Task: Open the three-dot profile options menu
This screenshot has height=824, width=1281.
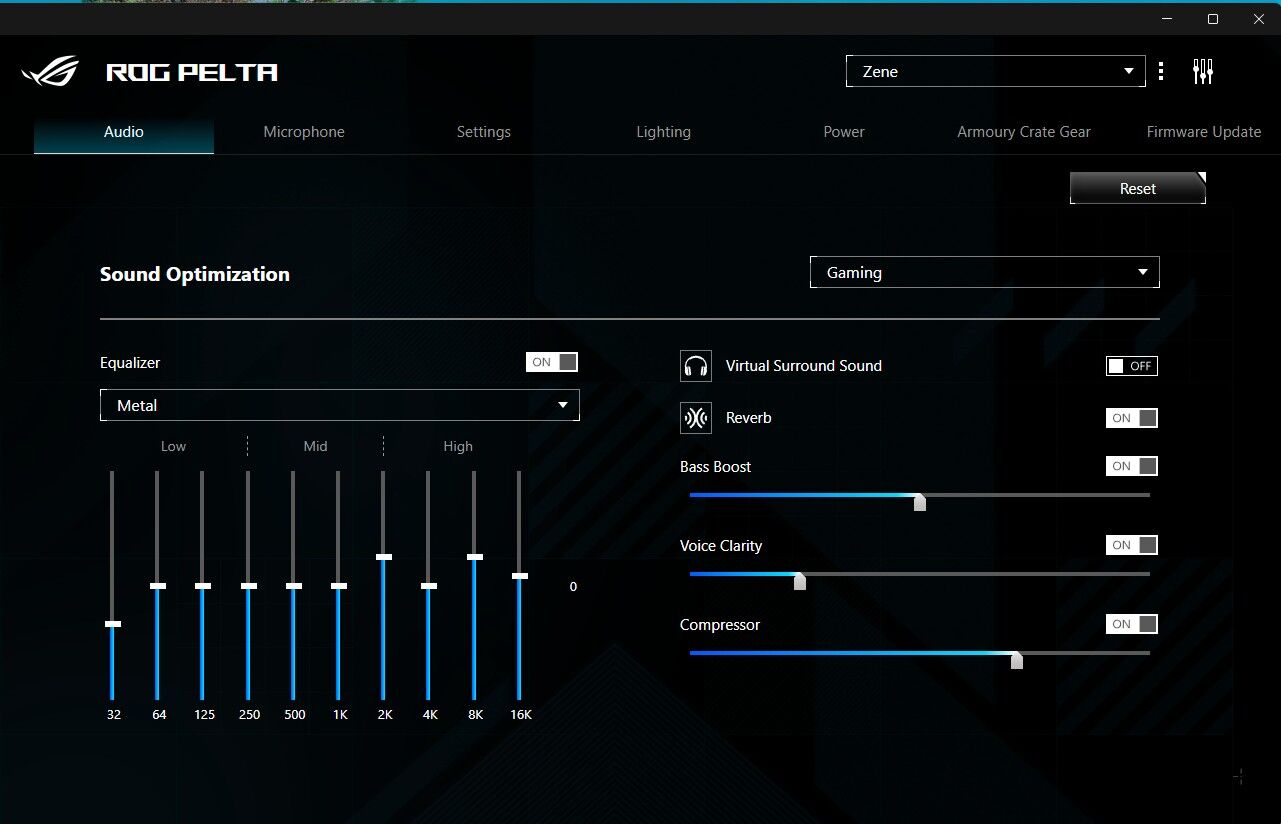Action: pos(1161,71)
